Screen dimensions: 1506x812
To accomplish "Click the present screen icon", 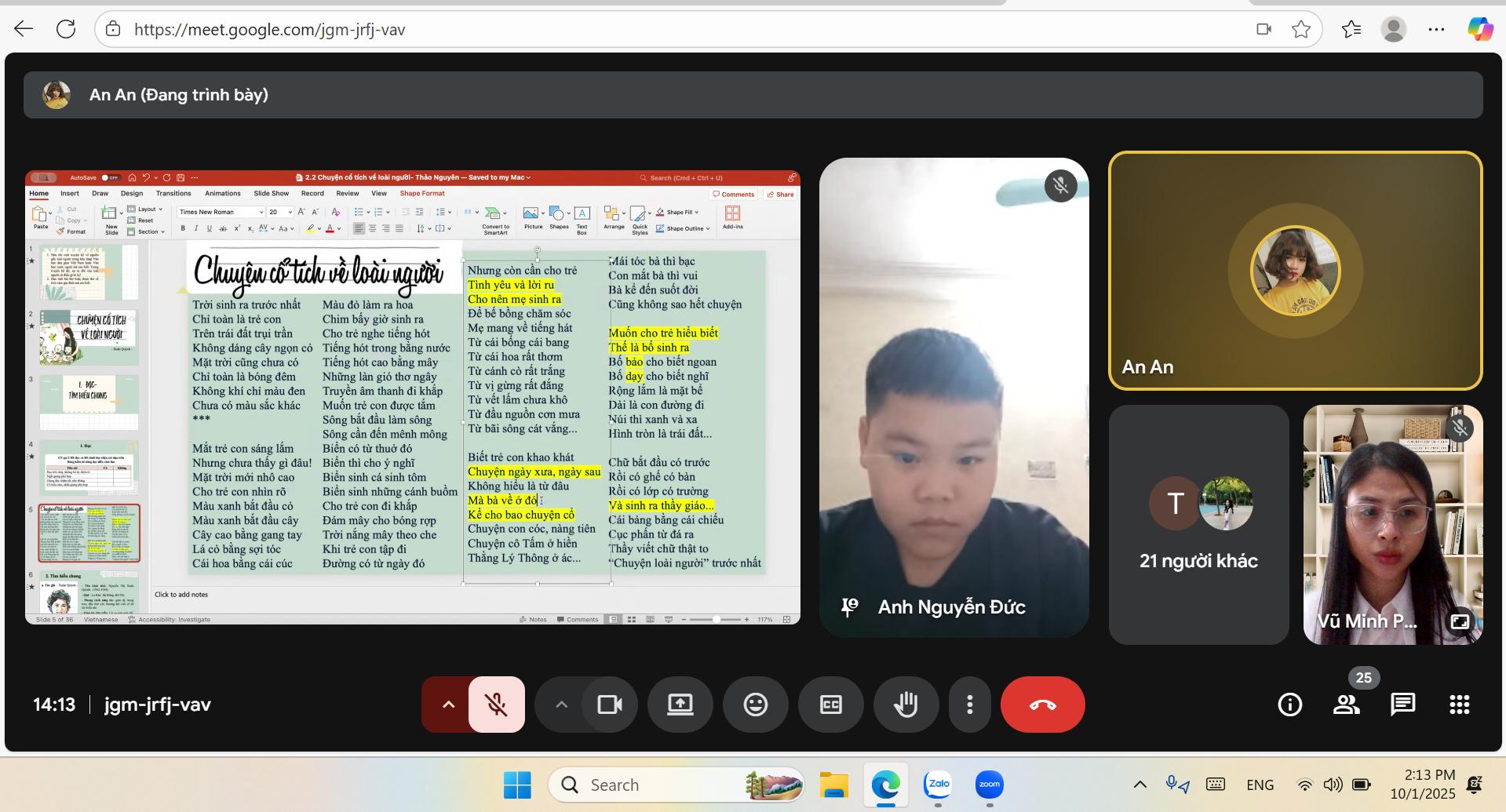I will tap(680, 705).
